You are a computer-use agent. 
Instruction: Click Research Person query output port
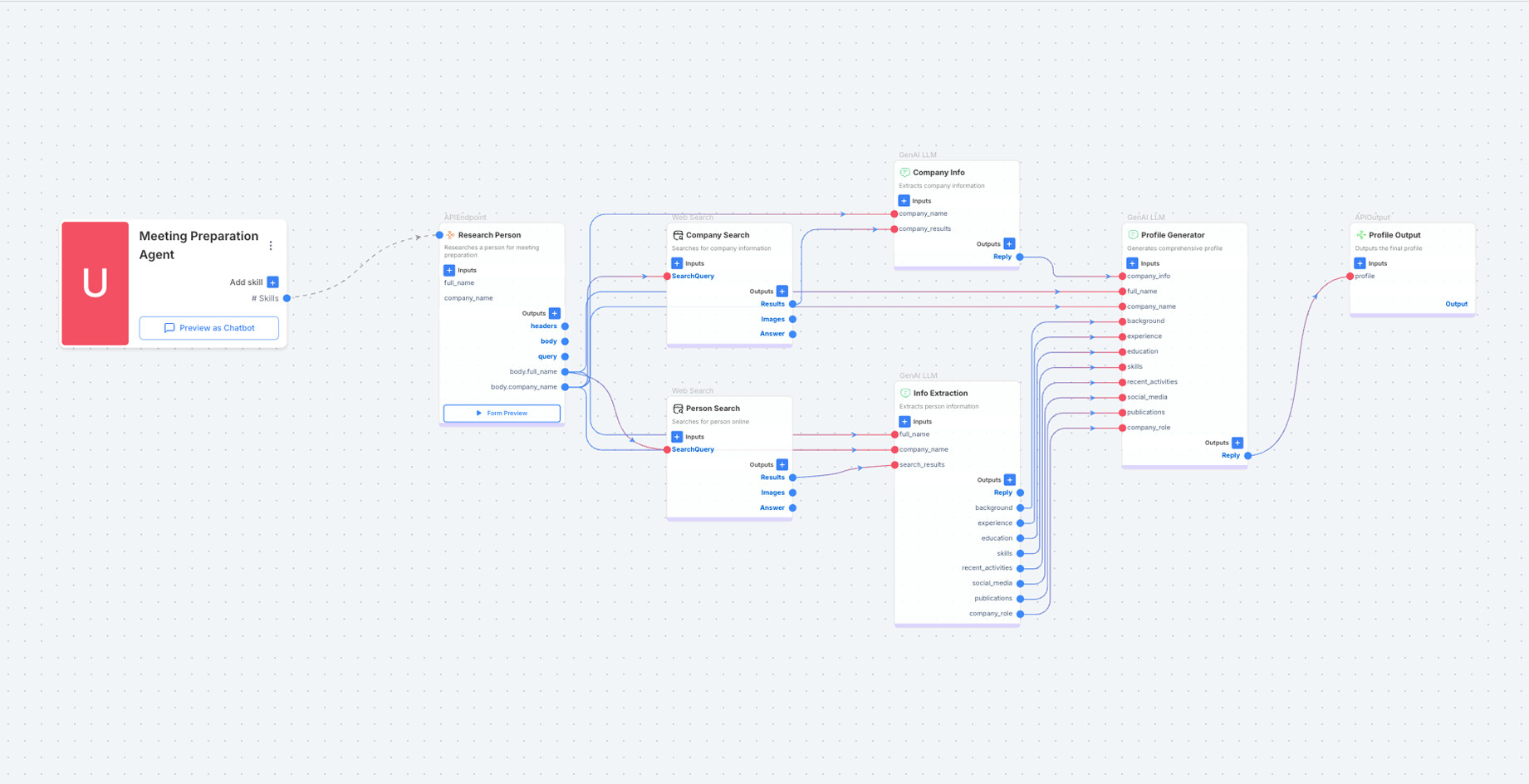click(565, 356)
